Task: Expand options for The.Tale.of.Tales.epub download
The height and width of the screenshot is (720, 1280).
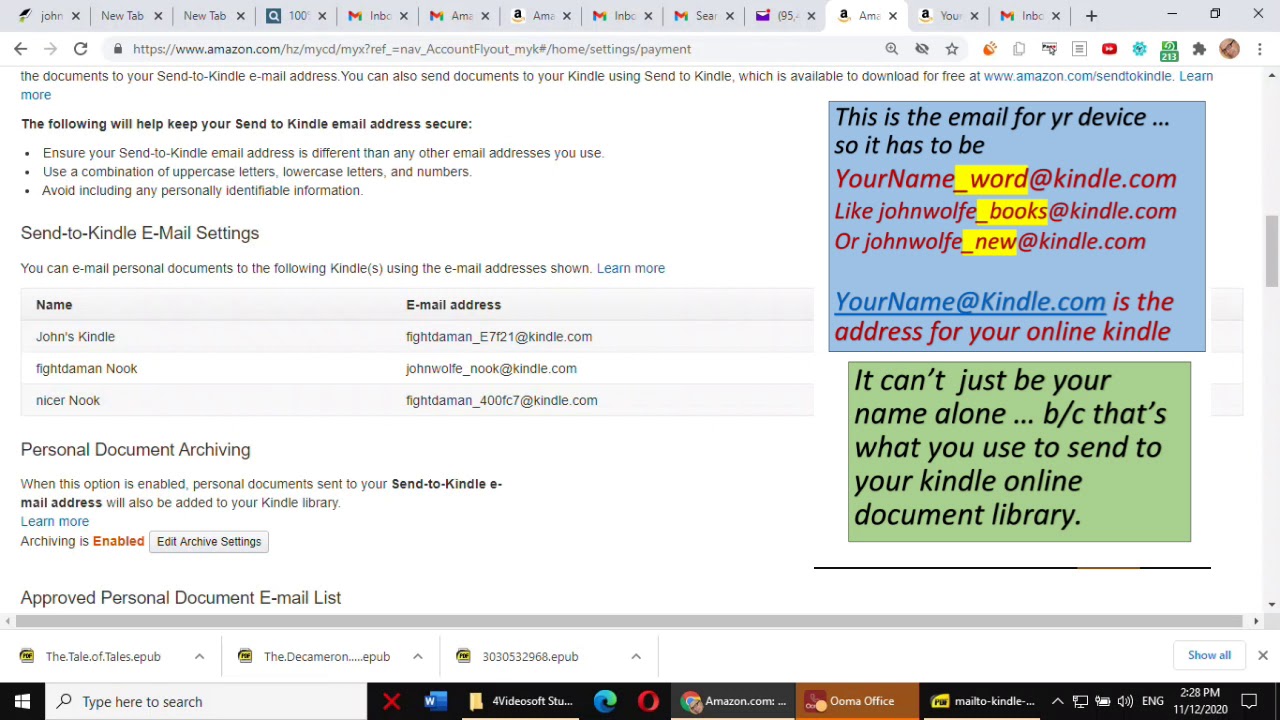Action: coord(199,656)
